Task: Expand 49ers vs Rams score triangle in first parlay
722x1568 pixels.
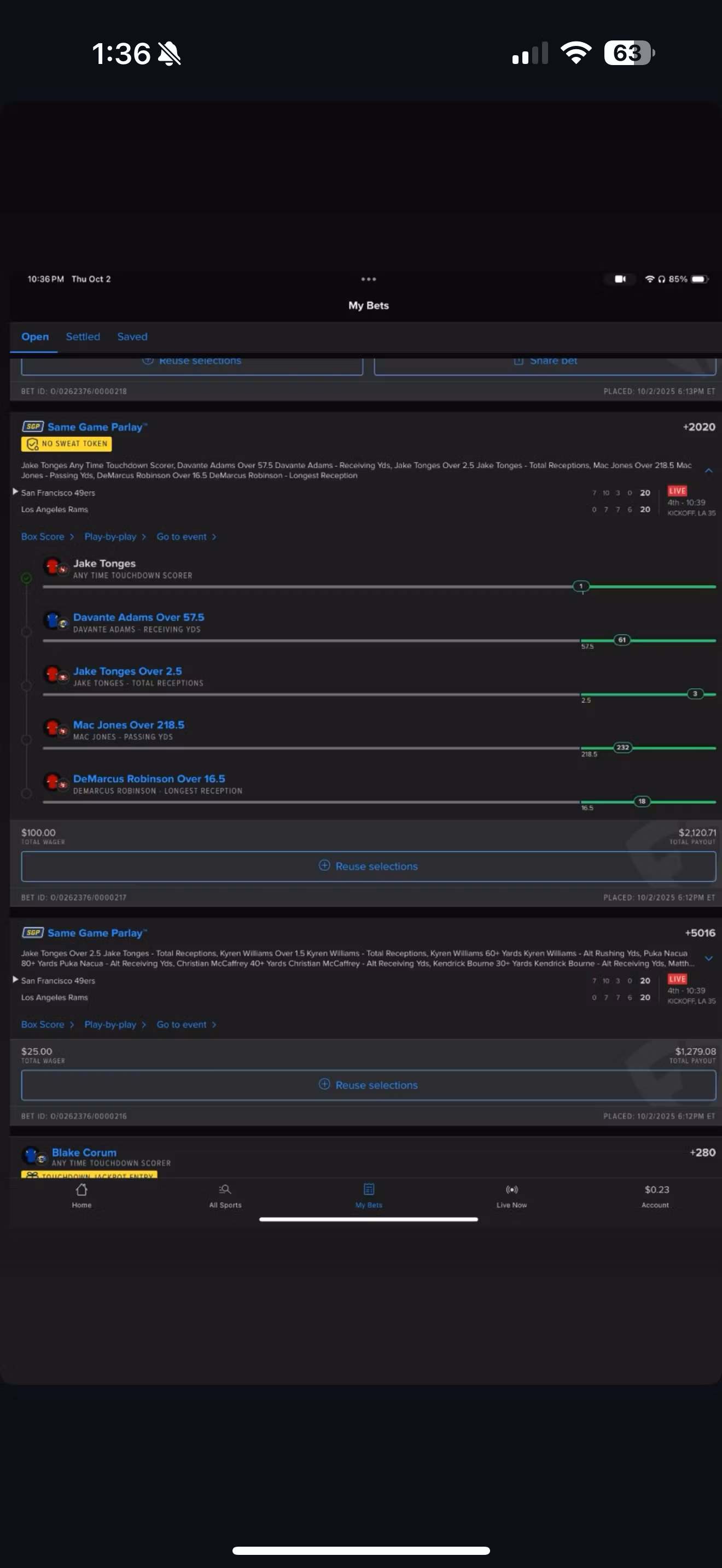Action: [15, 492]
